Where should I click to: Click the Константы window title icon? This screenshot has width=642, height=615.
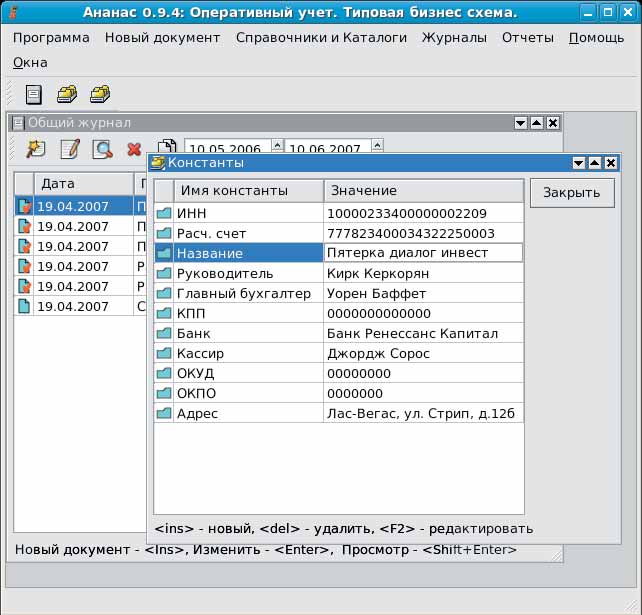pyautogui.click(x=158, y=163)
